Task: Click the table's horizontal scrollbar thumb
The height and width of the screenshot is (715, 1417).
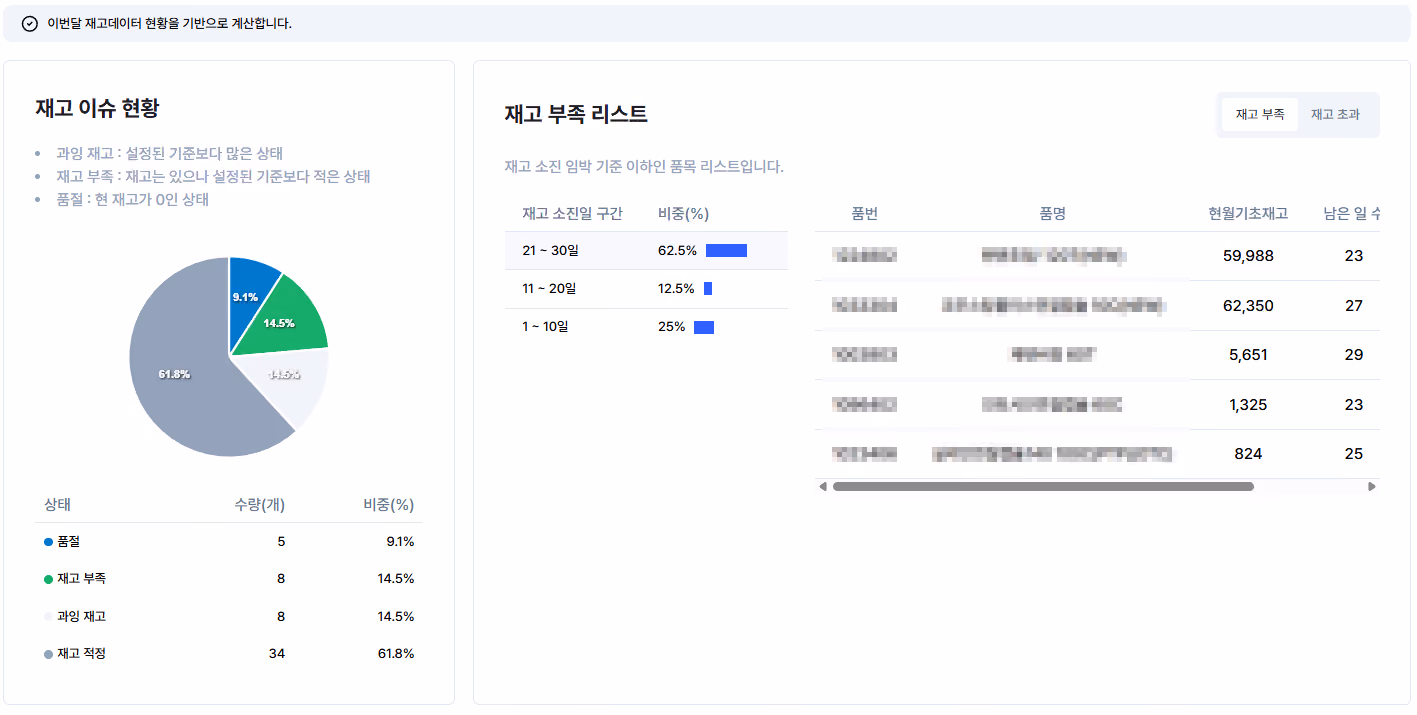Action: pos(1043,487)
